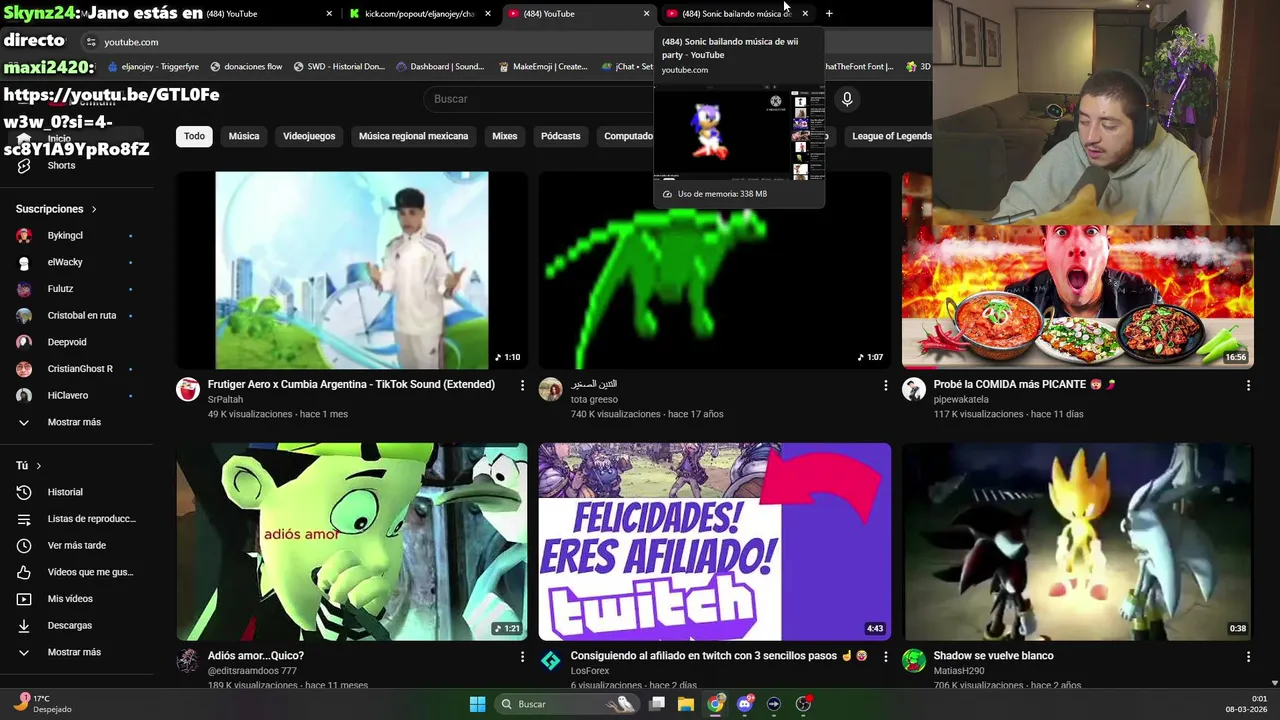Play adiós amor Quico thumbnail
1280x720 pixels.
point(352,541)
